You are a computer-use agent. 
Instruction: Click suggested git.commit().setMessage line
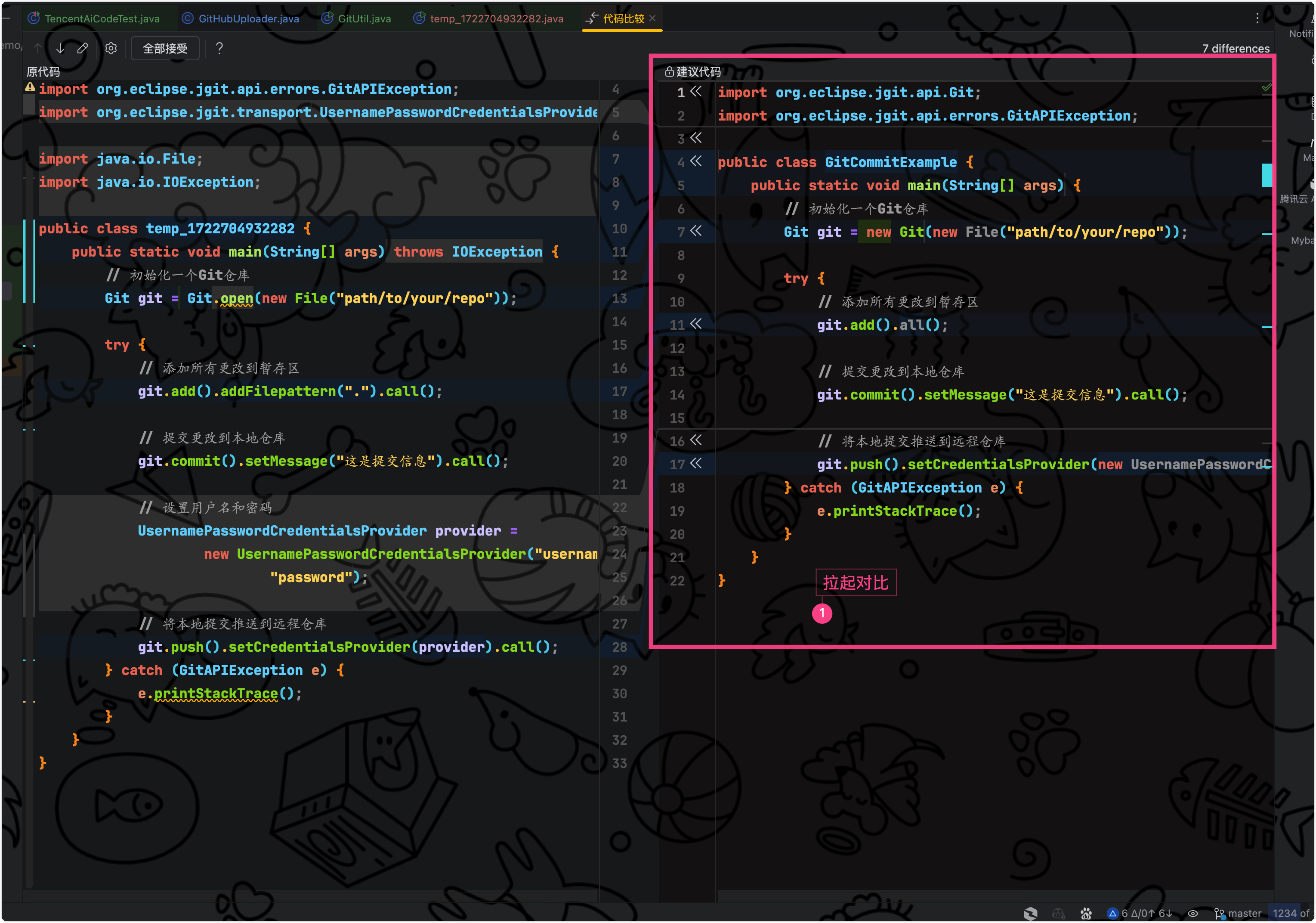(x=1002, y=395)
